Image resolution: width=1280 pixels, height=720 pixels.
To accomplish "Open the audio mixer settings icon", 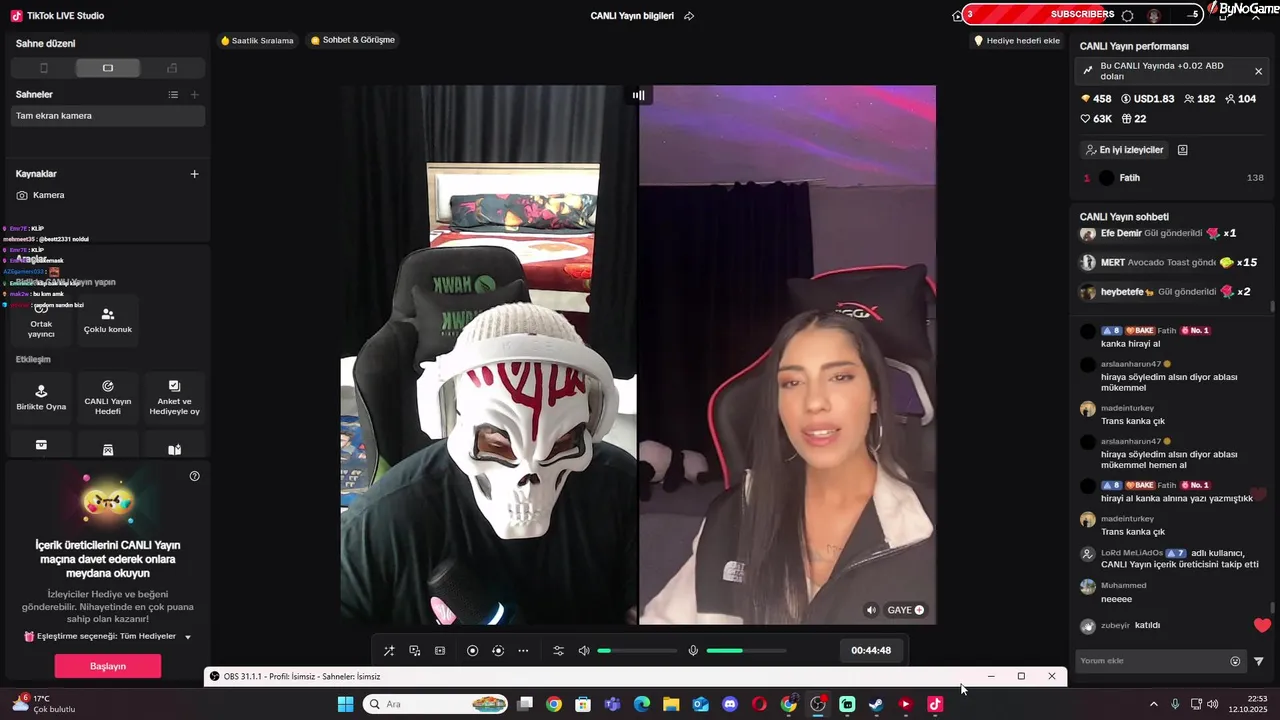I will pyautogui.click(x=559, y=651).
